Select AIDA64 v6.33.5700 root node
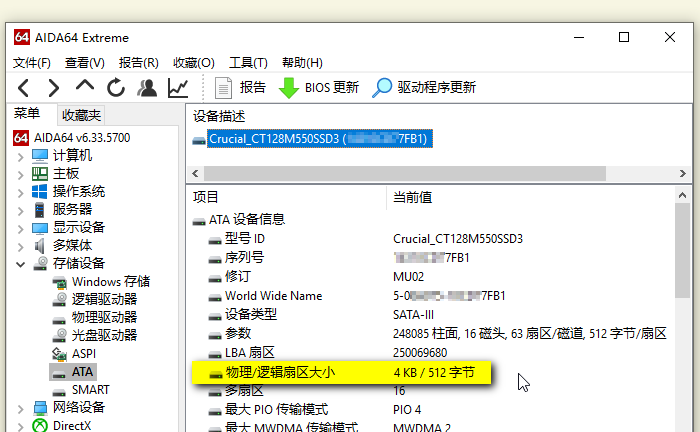The width and height of the screenshot is (700, 432). tap(72, 137)
